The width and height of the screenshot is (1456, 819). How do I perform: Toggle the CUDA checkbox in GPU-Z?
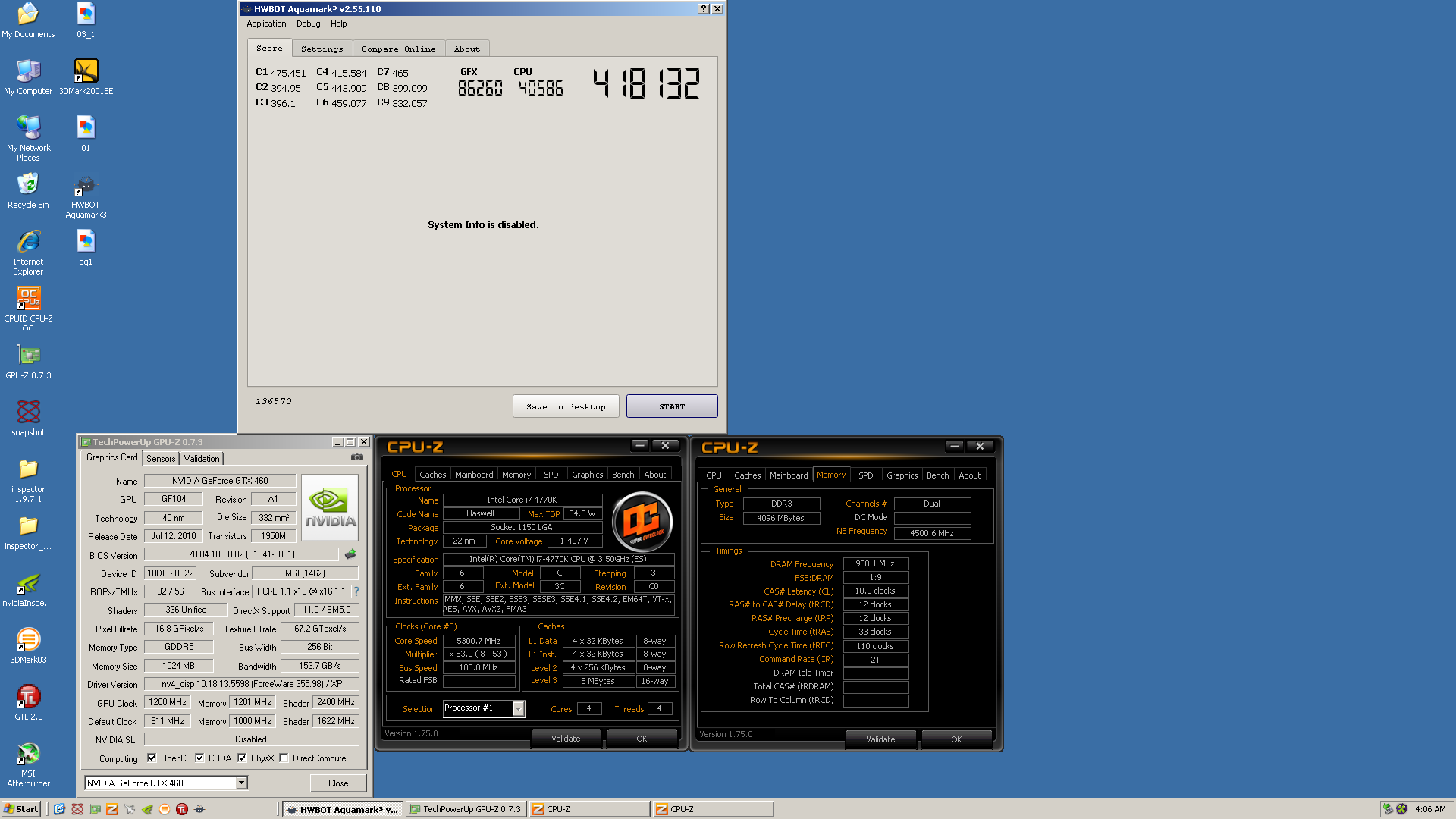(199, 758)
